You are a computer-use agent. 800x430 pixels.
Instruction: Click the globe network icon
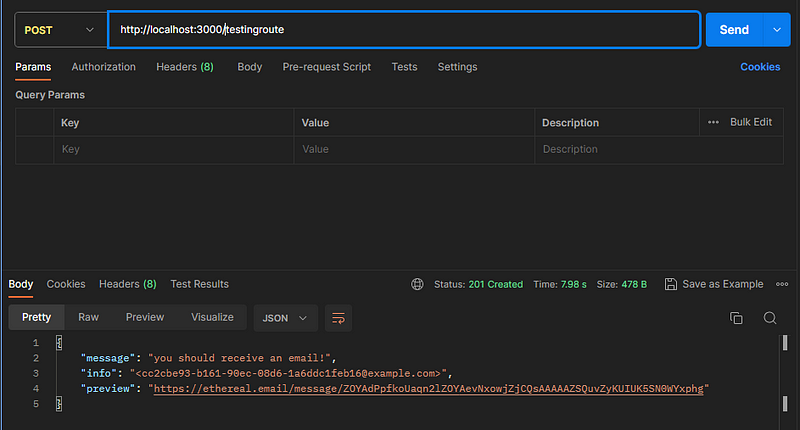point(417,284)
